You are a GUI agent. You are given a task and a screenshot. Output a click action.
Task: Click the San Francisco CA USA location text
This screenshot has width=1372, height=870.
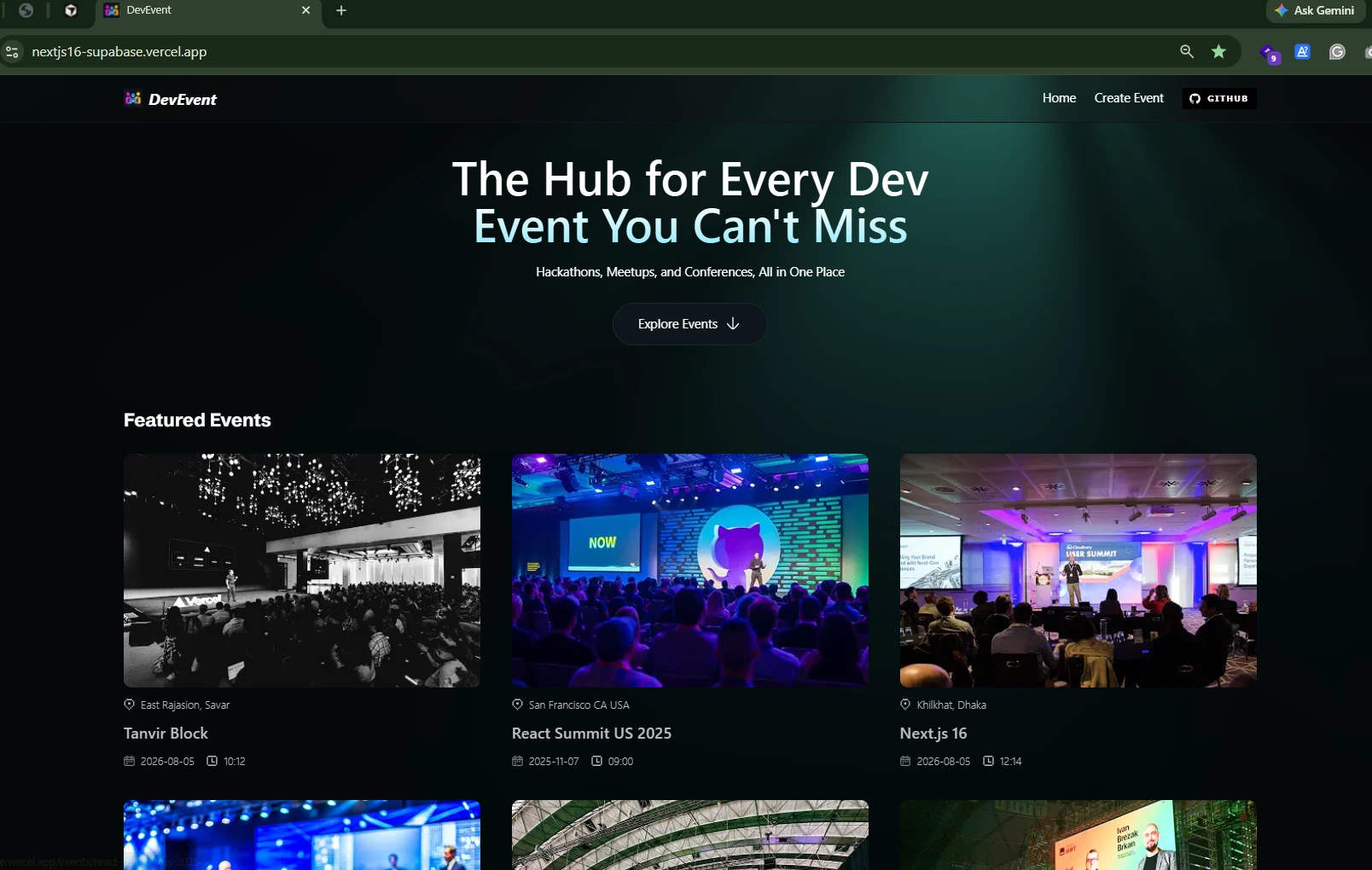pos(579,705)
